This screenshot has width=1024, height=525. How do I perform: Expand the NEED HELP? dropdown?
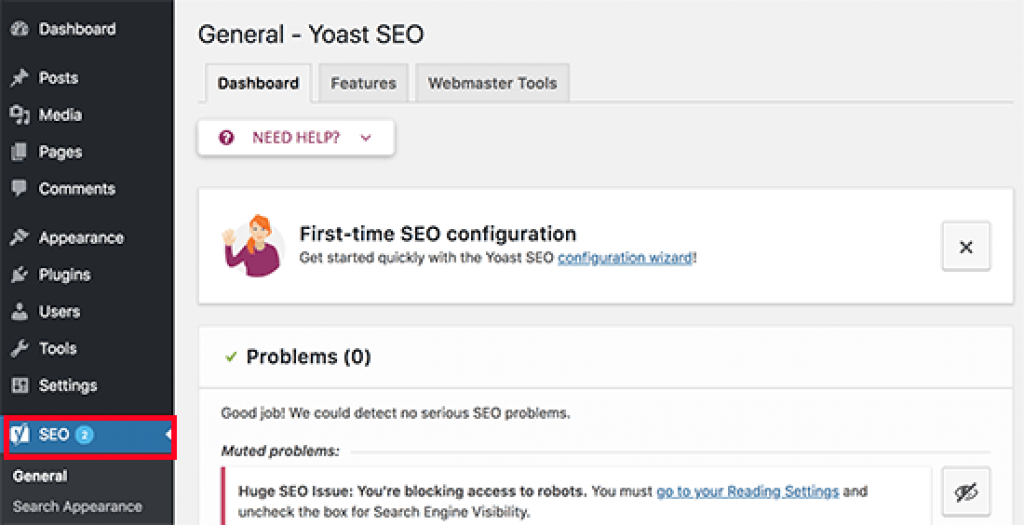coord(296,138)
